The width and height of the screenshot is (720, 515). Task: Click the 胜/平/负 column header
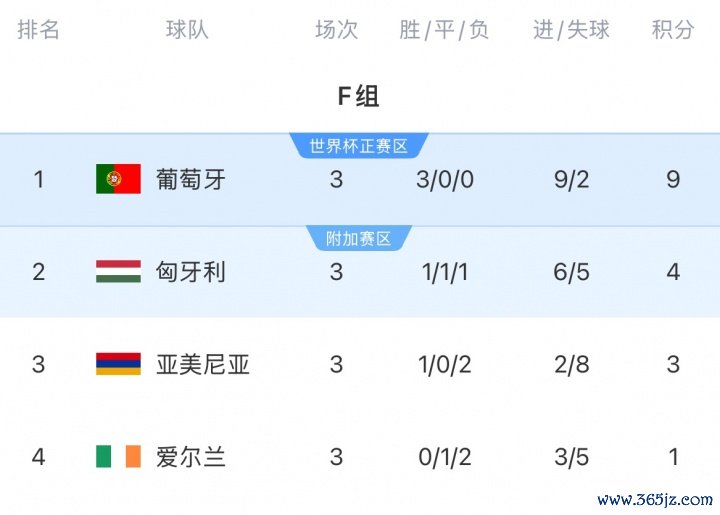(444, 30)
